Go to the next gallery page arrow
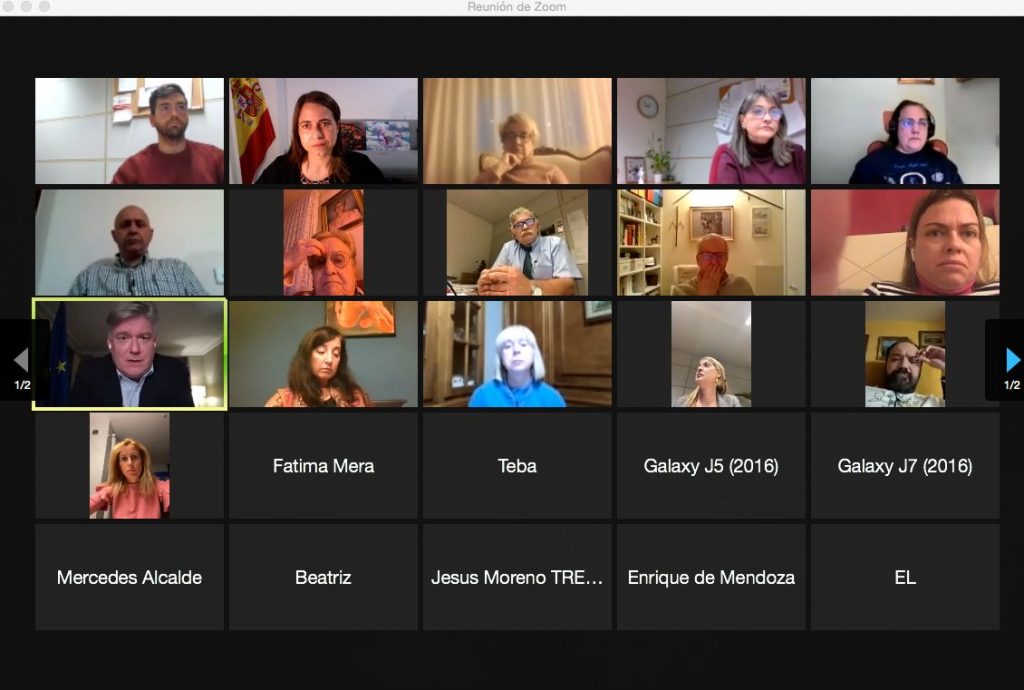Screen dimensions: 1024x690 (1013, 360)
